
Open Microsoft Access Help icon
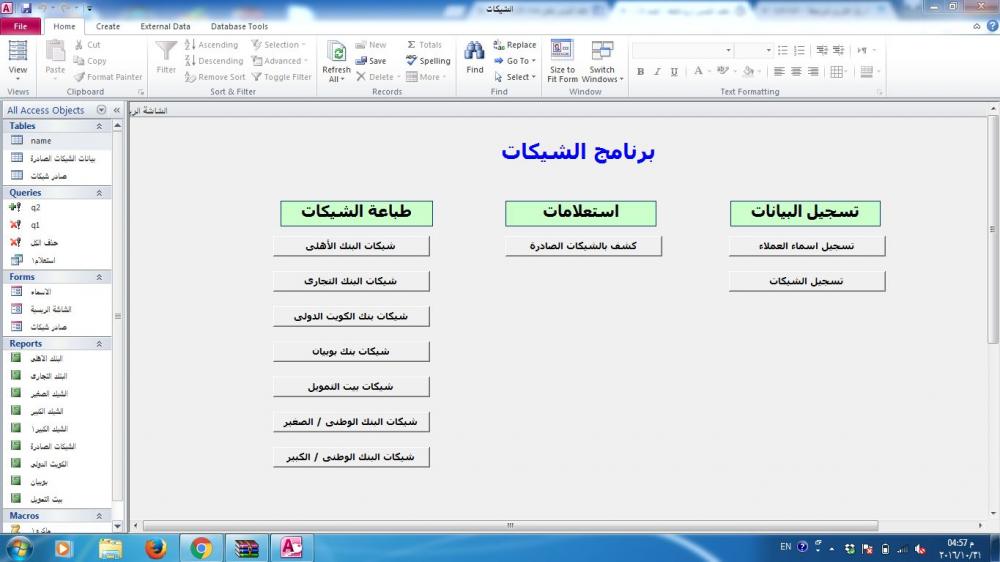[x=992, y=26]
